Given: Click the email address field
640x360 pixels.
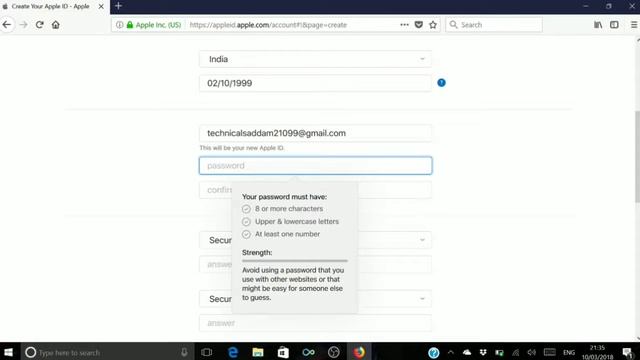Looking at the screenshot, I should click(315, 133).
